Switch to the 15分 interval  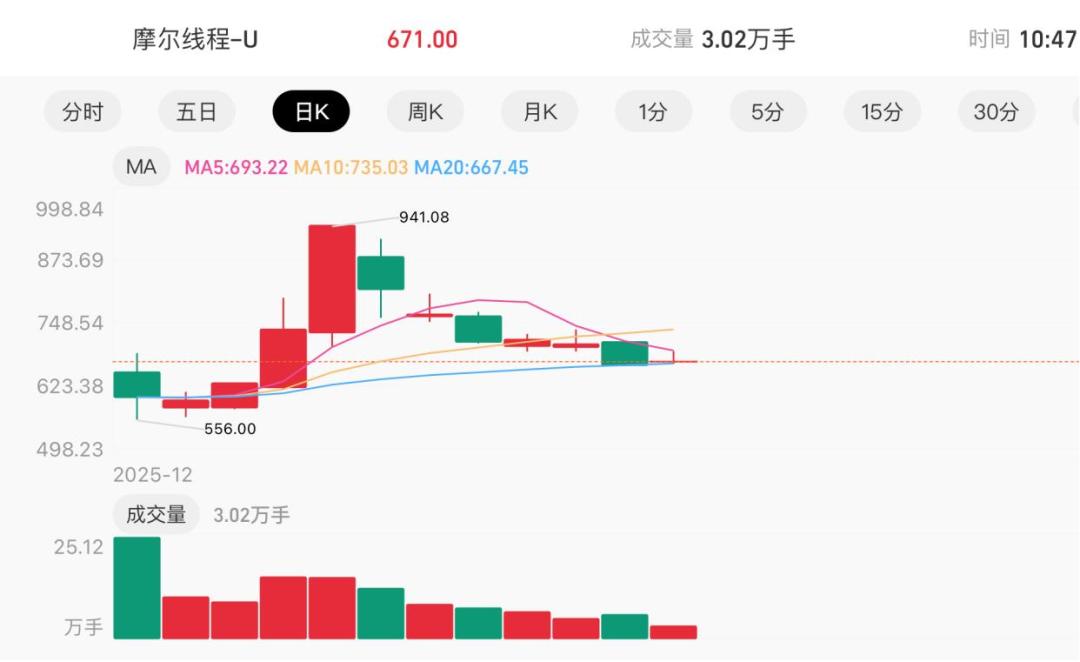click(x=881, y=112)
